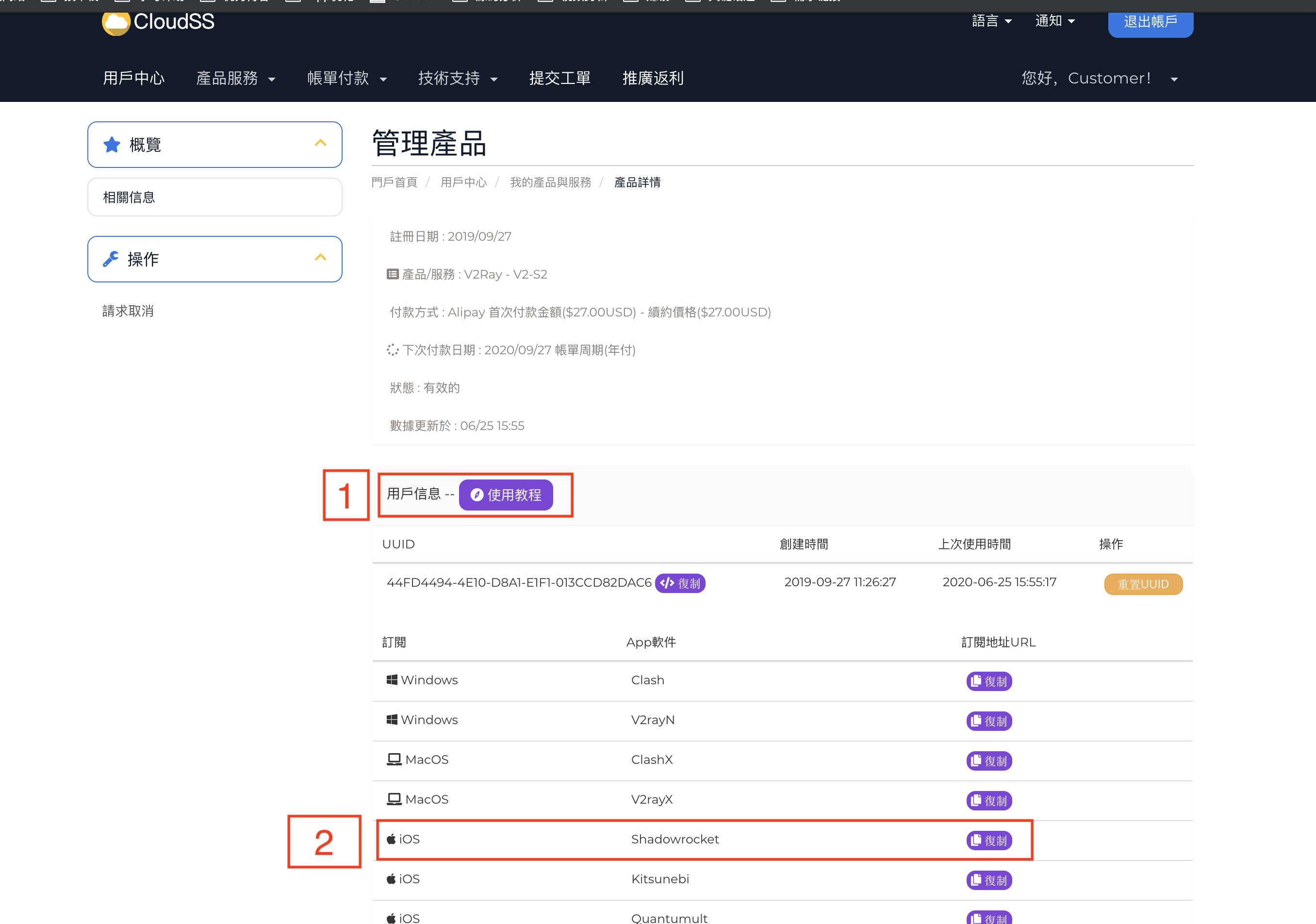Collapse the 操作 panel chevron
The width and height of the screenshot is (1316, 924).
pyautogui.click(x=320, y=257)
